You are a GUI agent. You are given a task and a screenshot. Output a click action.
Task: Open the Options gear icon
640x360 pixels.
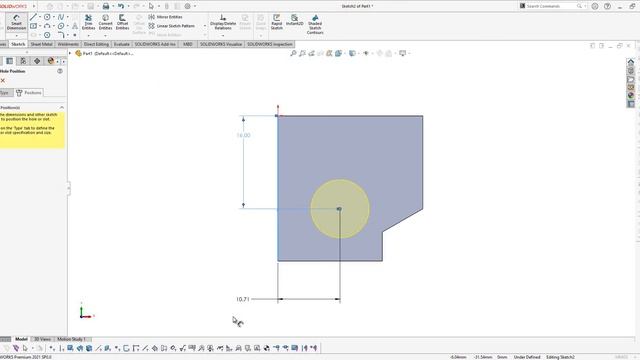point(187,6)
